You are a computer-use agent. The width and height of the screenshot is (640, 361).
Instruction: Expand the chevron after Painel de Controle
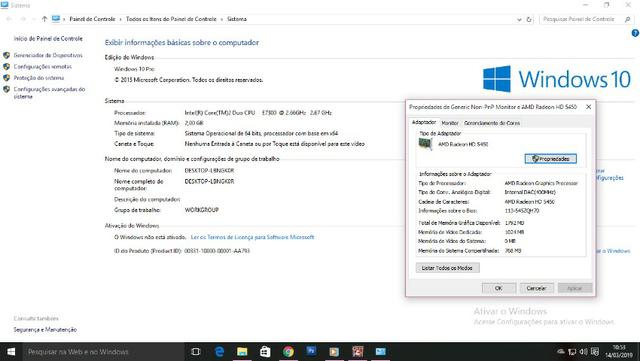pos(120,19)
